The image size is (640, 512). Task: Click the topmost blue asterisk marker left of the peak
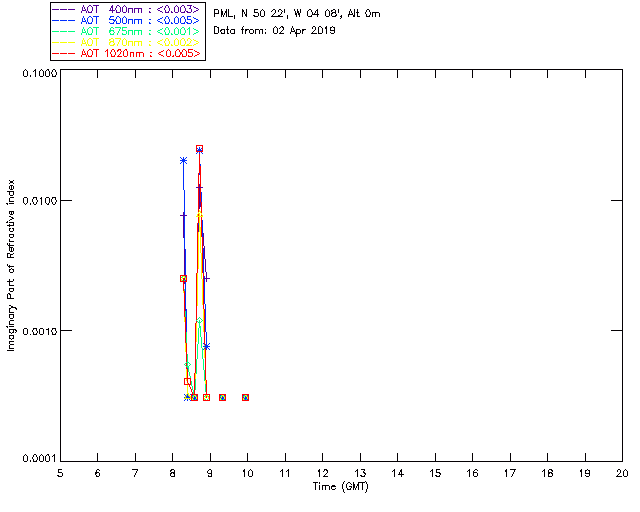point(184,161)
